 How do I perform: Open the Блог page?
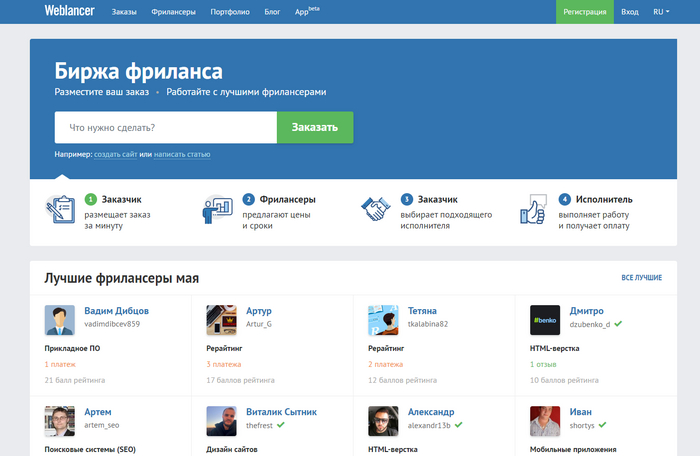click(x=272, y=12)
